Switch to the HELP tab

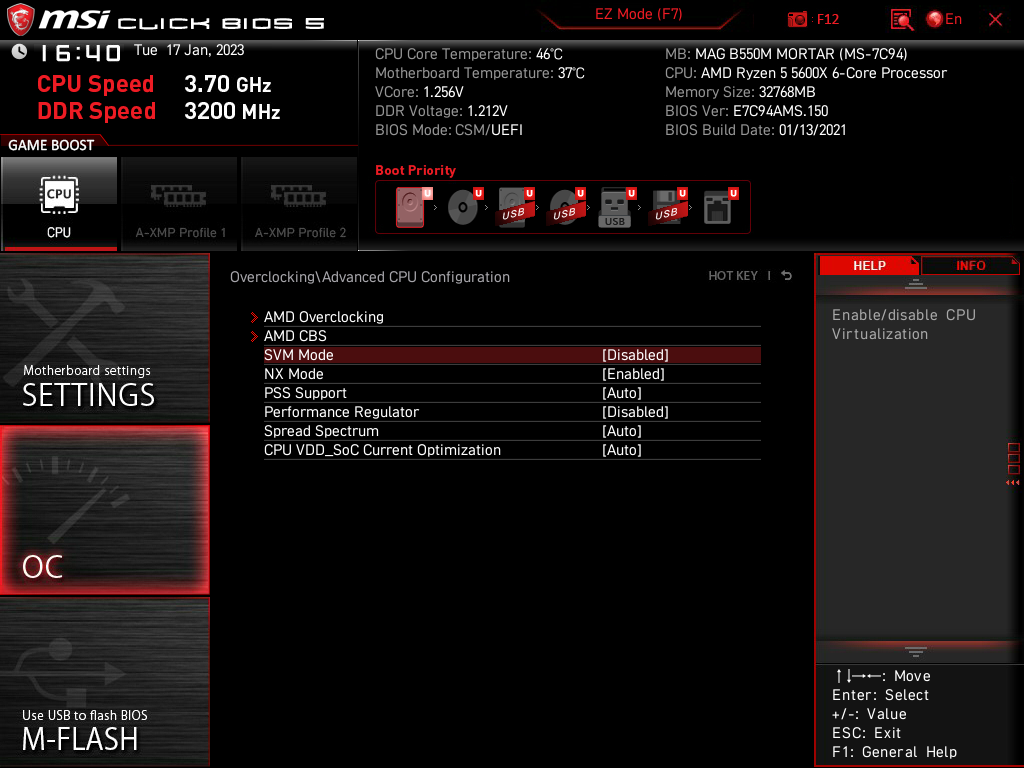tap(869, 265)
